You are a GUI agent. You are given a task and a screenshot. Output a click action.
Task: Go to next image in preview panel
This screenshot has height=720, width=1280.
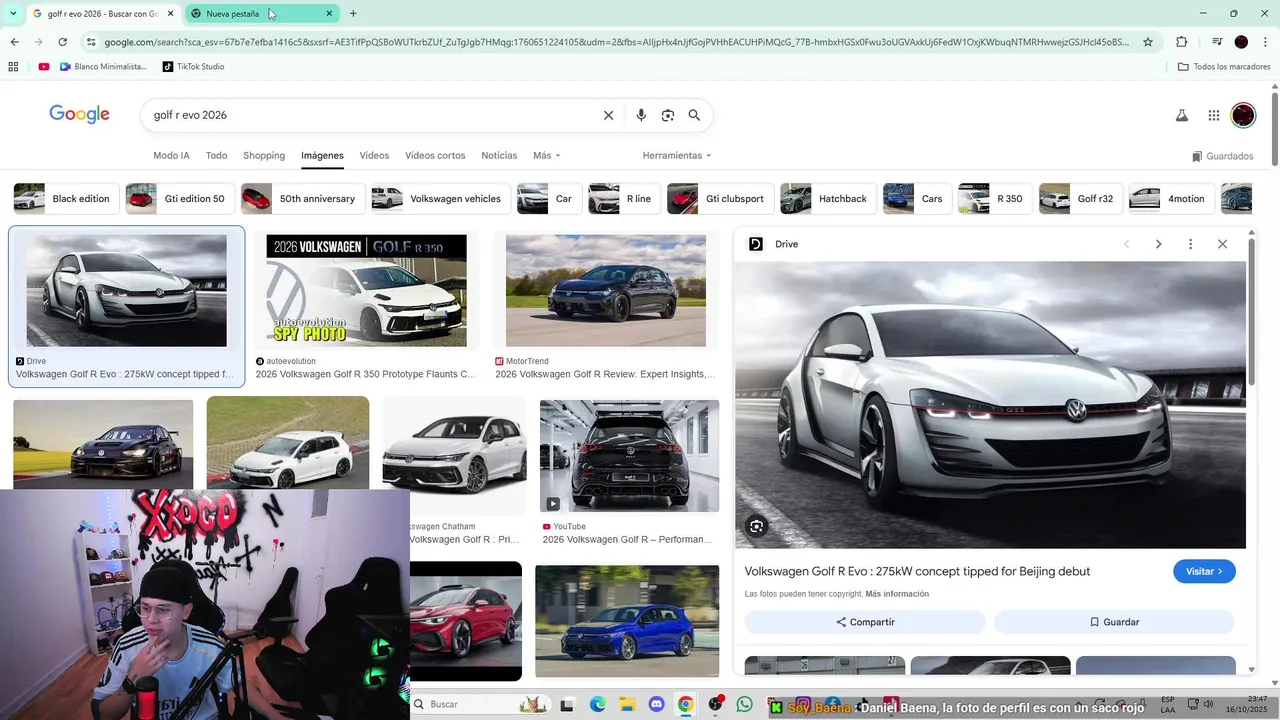[x=1158, y=244]
